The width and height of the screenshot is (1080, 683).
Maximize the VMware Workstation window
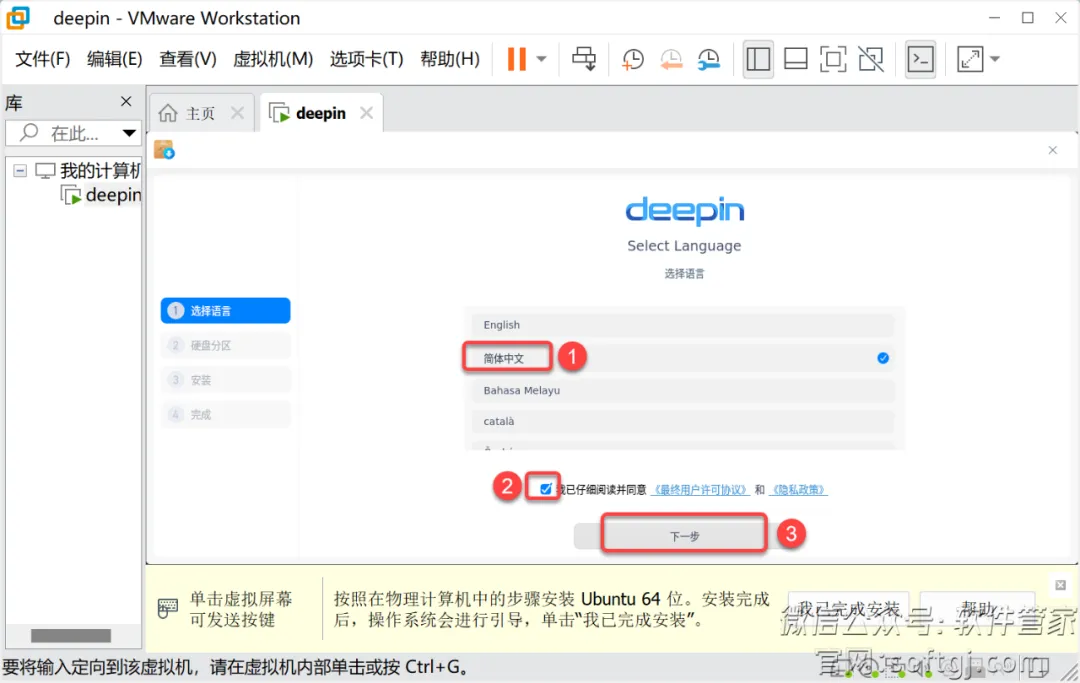[x=1028, y=18]
